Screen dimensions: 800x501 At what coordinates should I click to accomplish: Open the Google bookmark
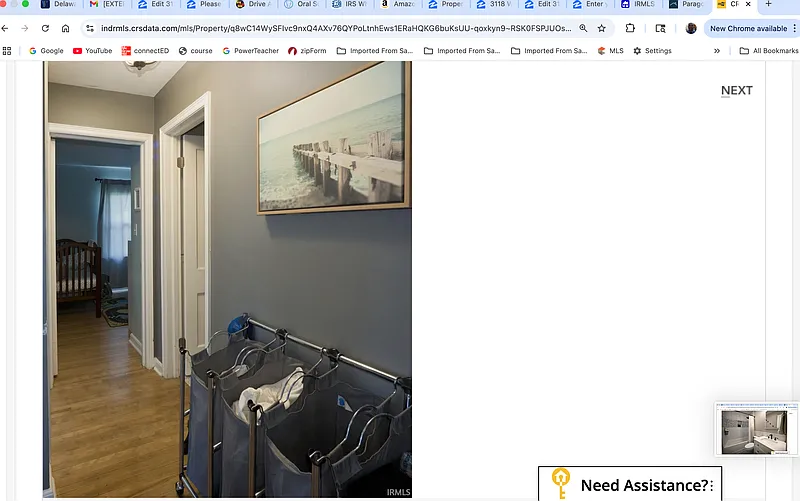[x=46, y=51]
